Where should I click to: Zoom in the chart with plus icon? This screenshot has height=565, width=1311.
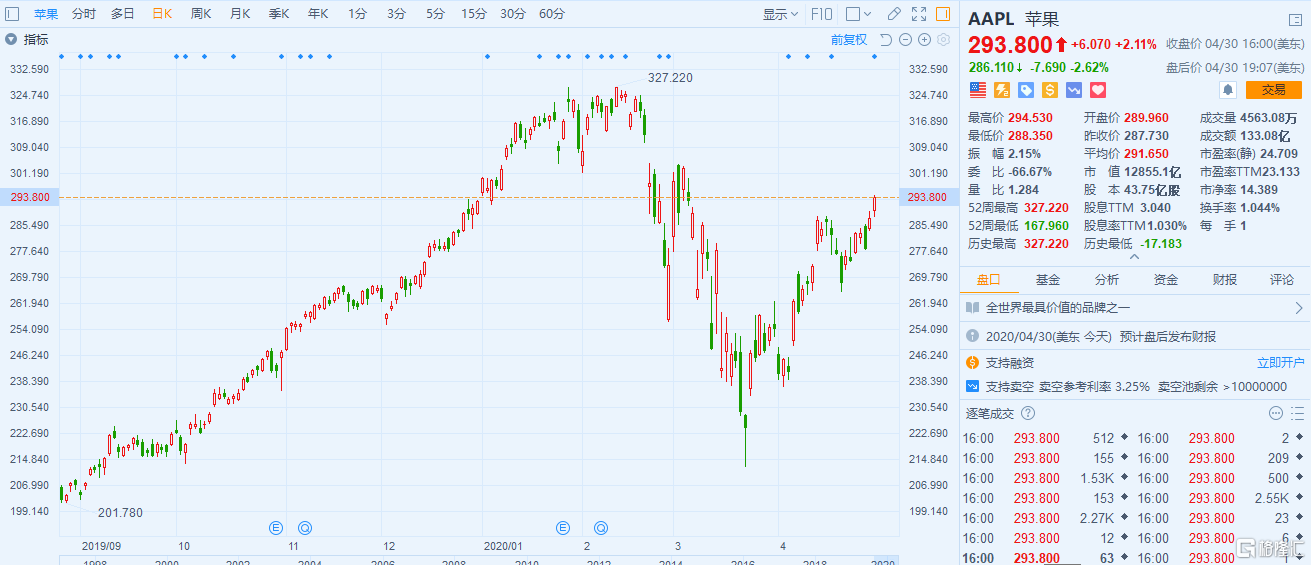pos(923,40)
